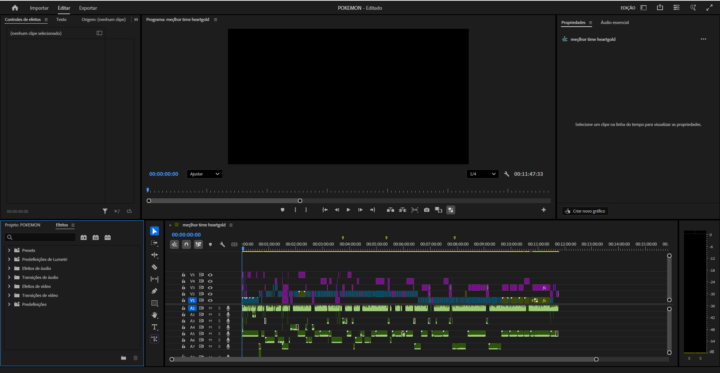Click New Bin folder icon in Effects panel

pos(124,358)
